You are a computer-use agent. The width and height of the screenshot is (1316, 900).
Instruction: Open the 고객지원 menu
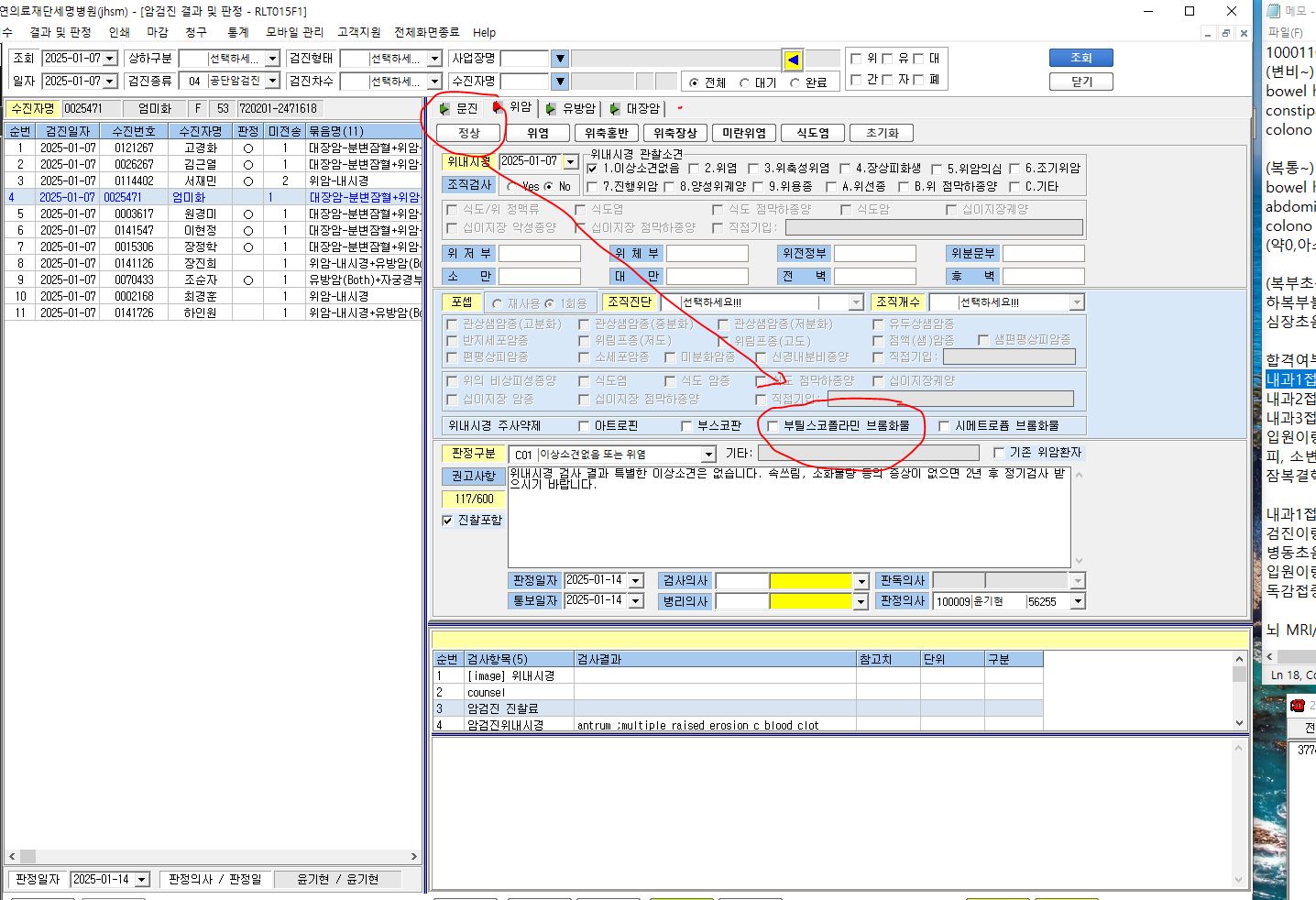pos(359,32)
